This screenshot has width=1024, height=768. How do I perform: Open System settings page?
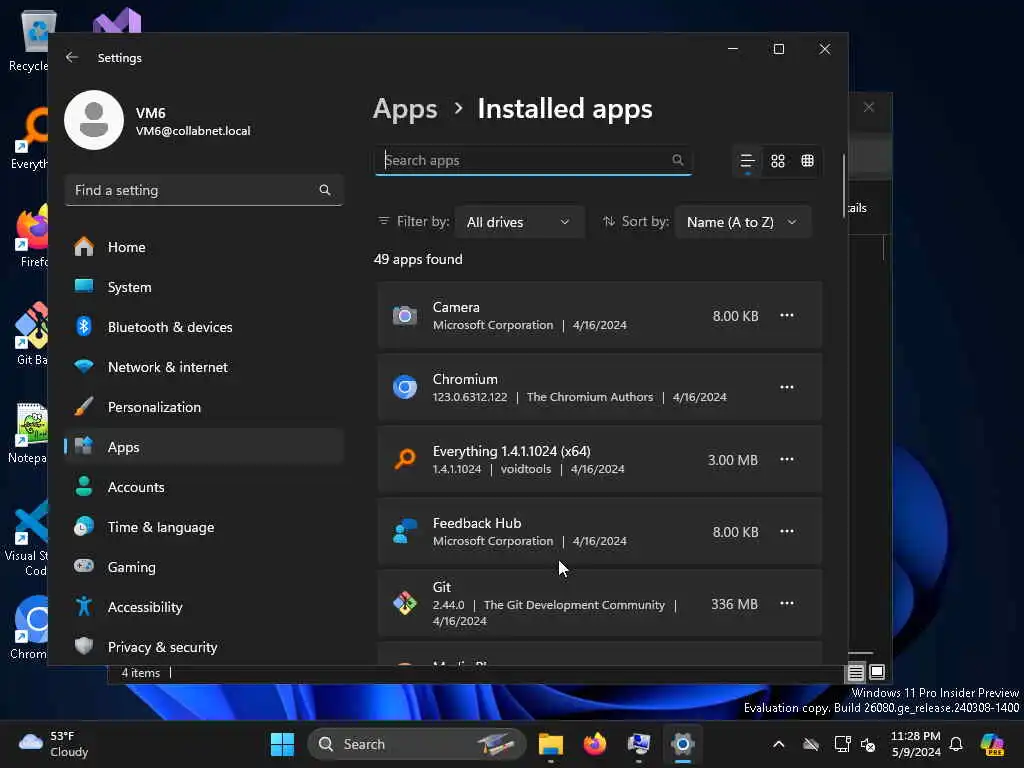pyautogui.click(x=204, y=287)
